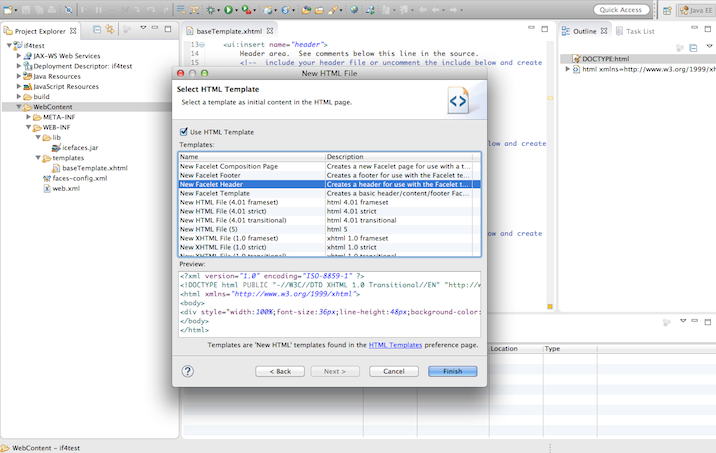Viewport: 716px width, 453px height.
Task: Open the HTML Templates preference link
Action: (395, 344)
